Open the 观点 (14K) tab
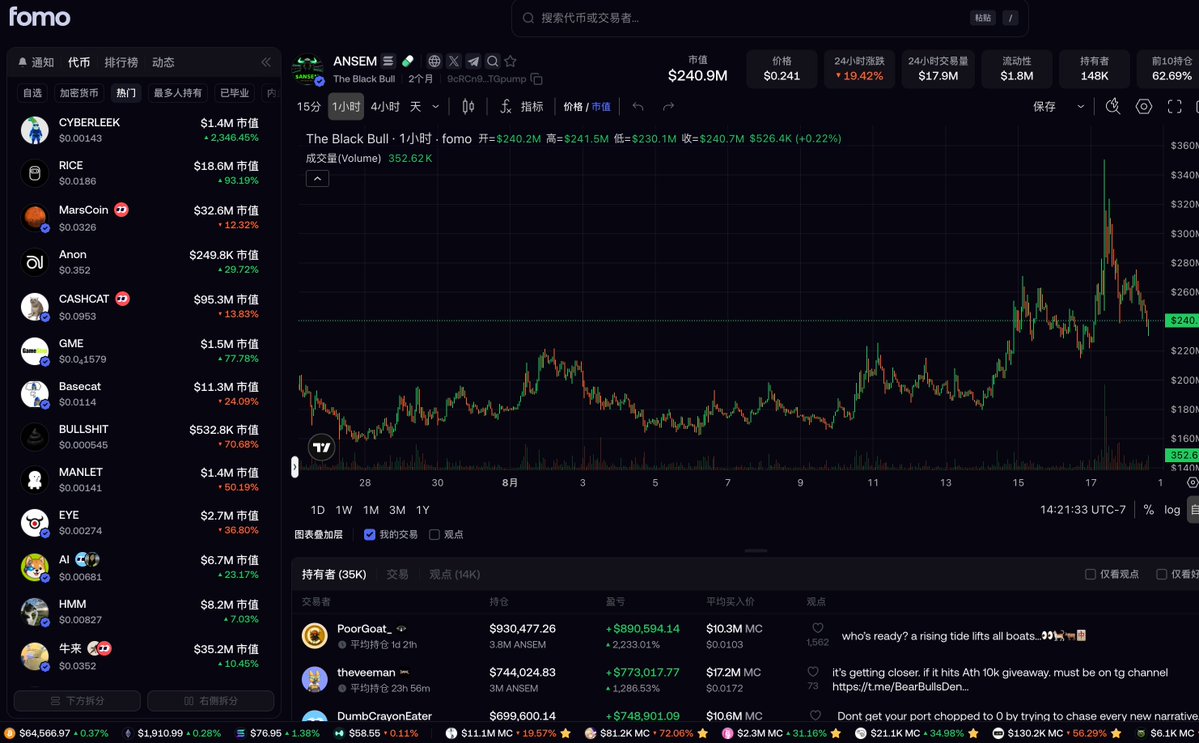The width and height of the screenshot is (1199, 743). tap(454, 574)
